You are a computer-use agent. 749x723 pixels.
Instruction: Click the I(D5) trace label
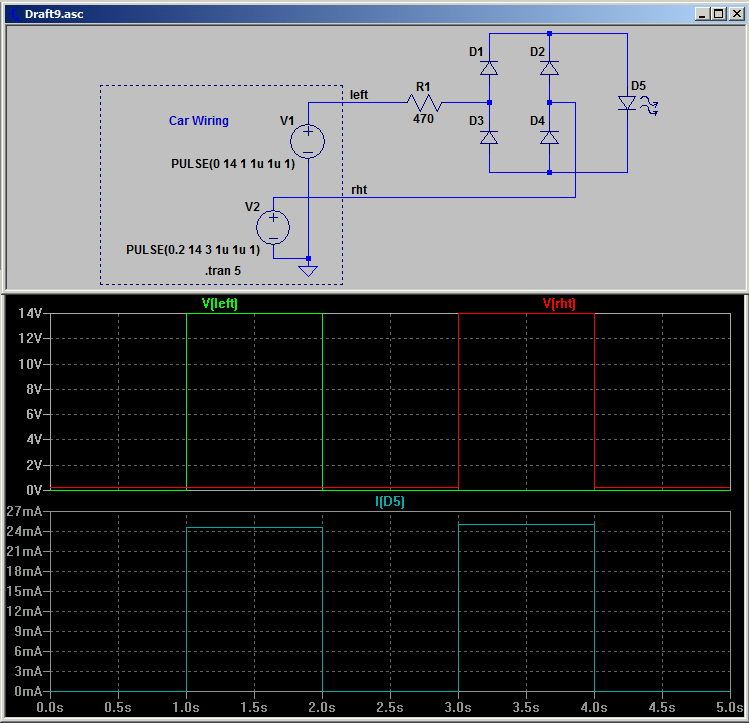[x=390, y=501]
